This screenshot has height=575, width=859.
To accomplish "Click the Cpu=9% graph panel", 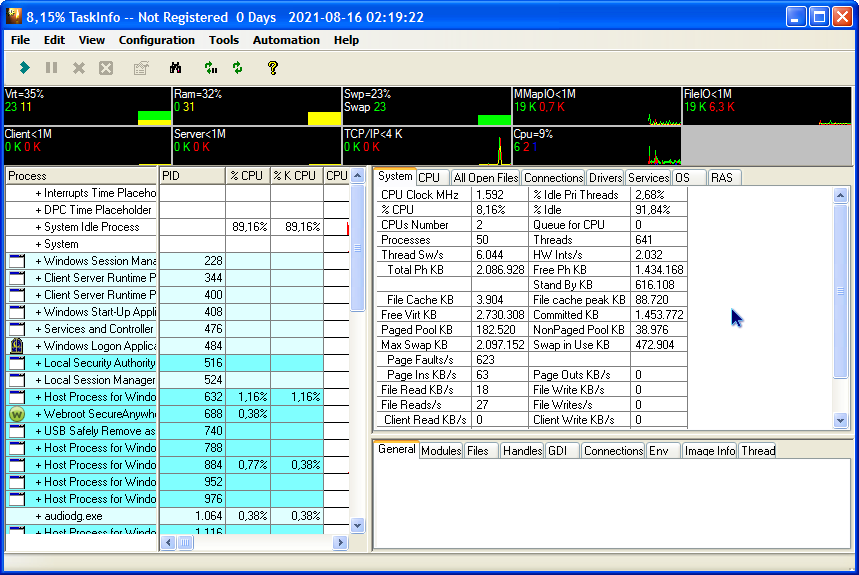I will (x=597, y=146).
